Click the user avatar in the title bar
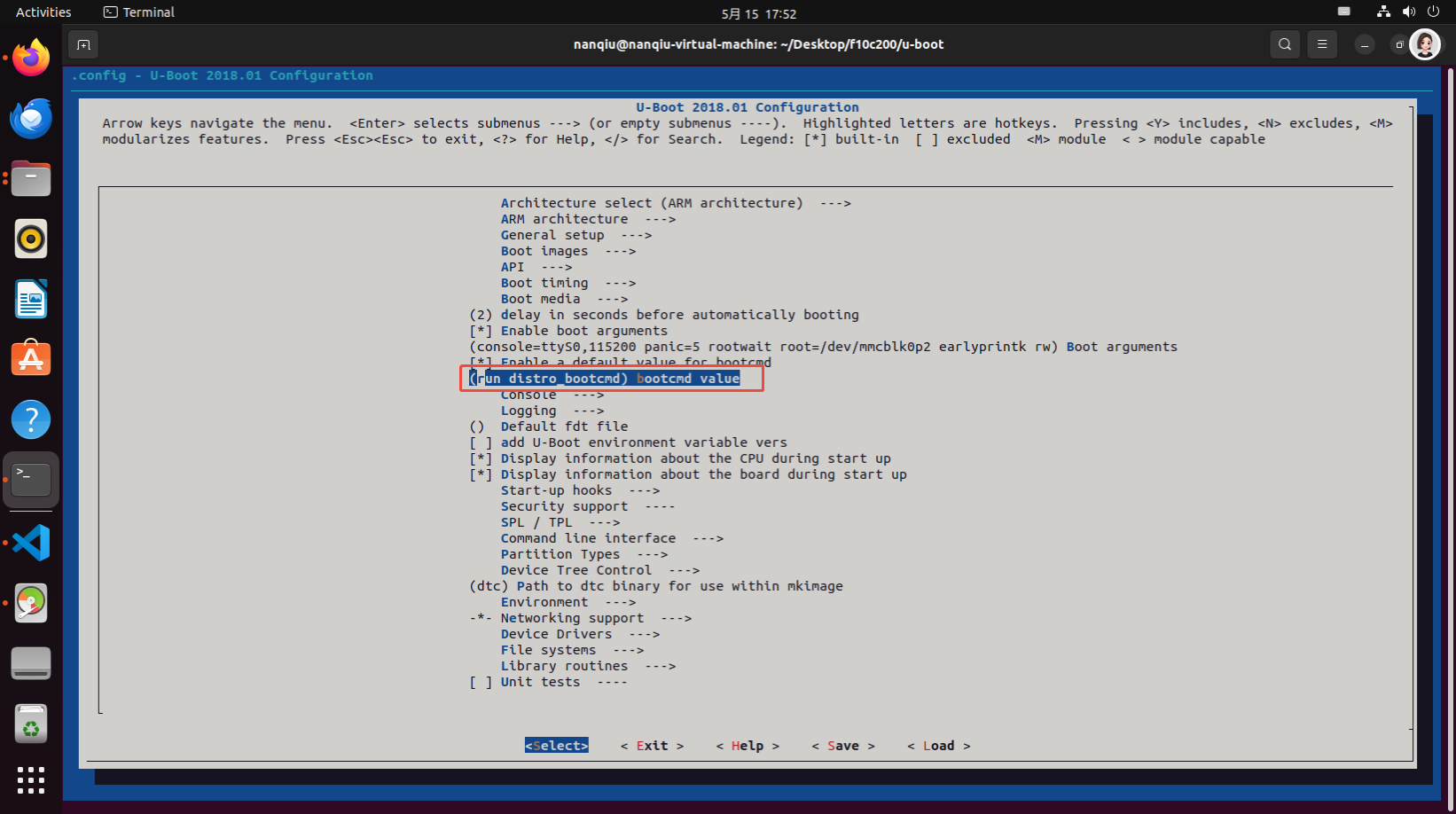 coord(1425,44)
